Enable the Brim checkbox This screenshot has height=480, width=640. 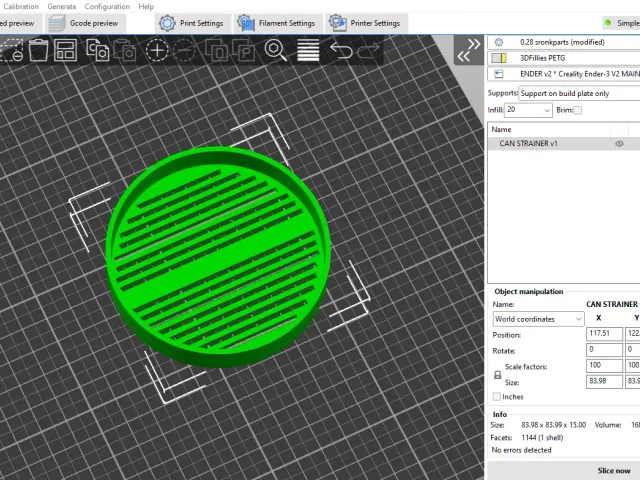[x=578, y=110]
